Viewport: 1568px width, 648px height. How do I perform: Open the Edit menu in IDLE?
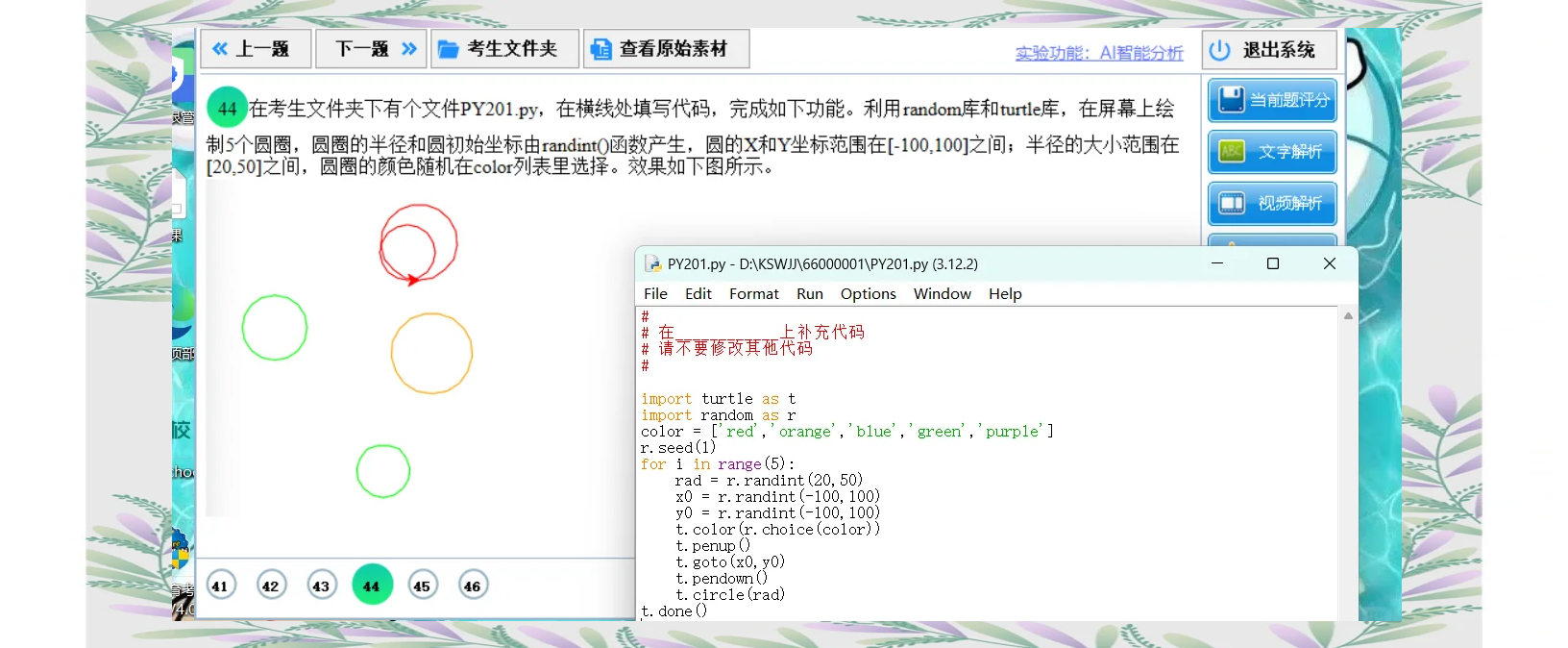pos(698,294)
